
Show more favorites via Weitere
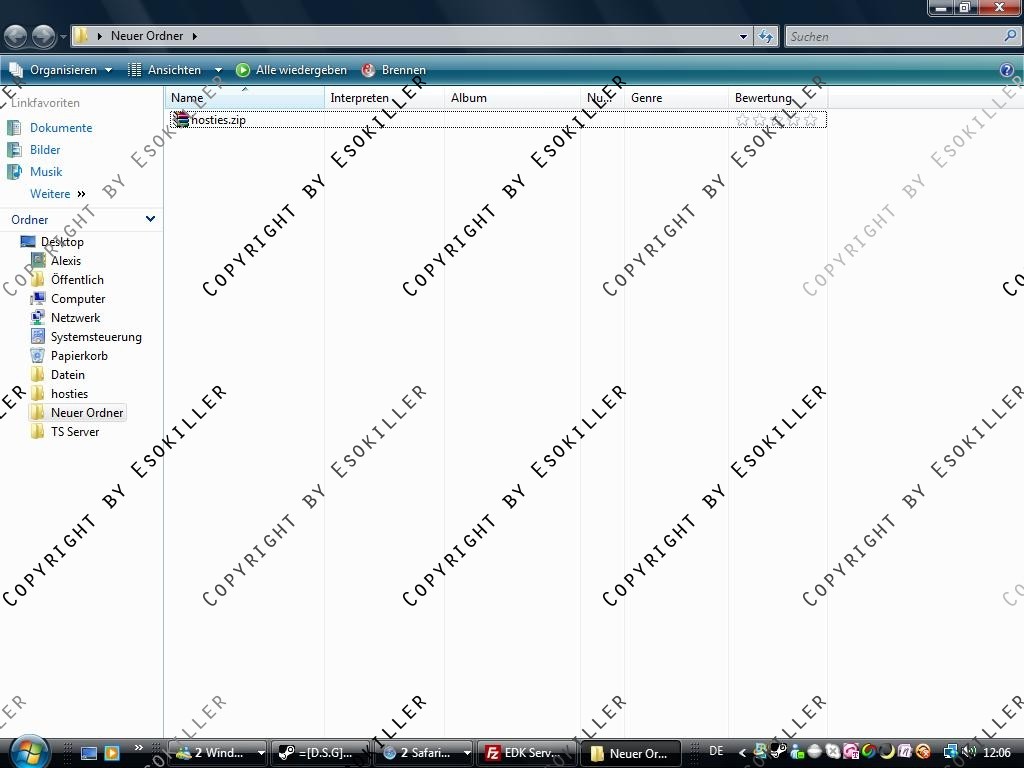click(57, 194)
